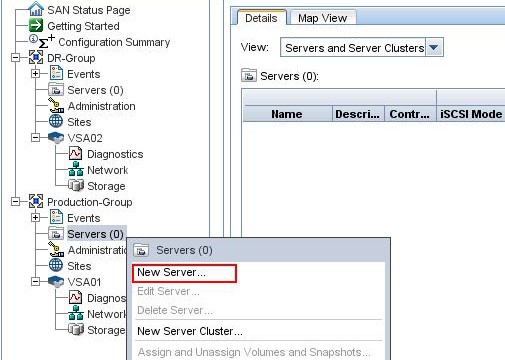
Task: Collapse the DR-Group tree node
Action: [15, 58]
